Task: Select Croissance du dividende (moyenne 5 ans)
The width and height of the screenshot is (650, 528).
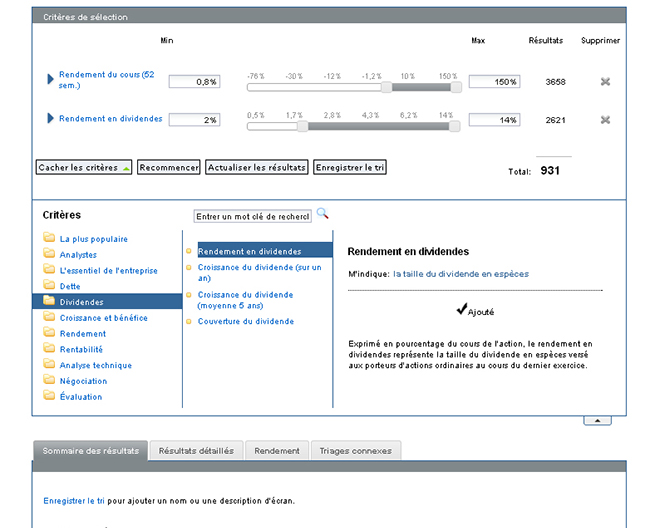Action: click(245, 300)
